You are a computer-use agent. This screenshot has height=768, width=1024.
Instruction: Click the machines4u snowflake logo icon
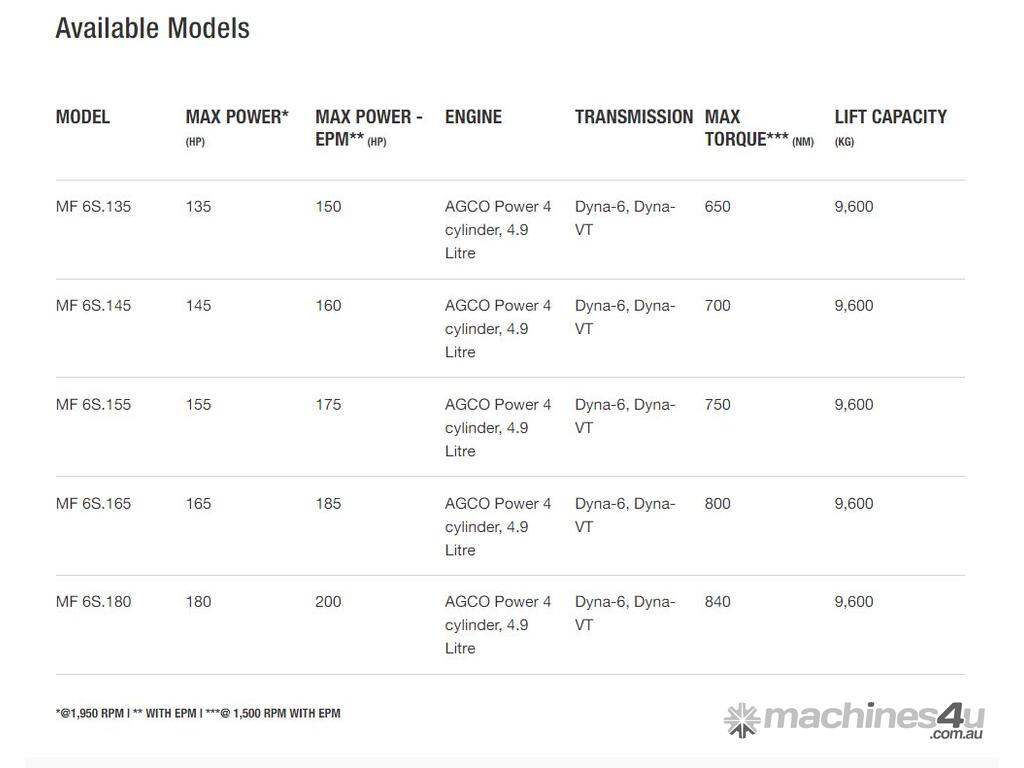tap(741, 720)
